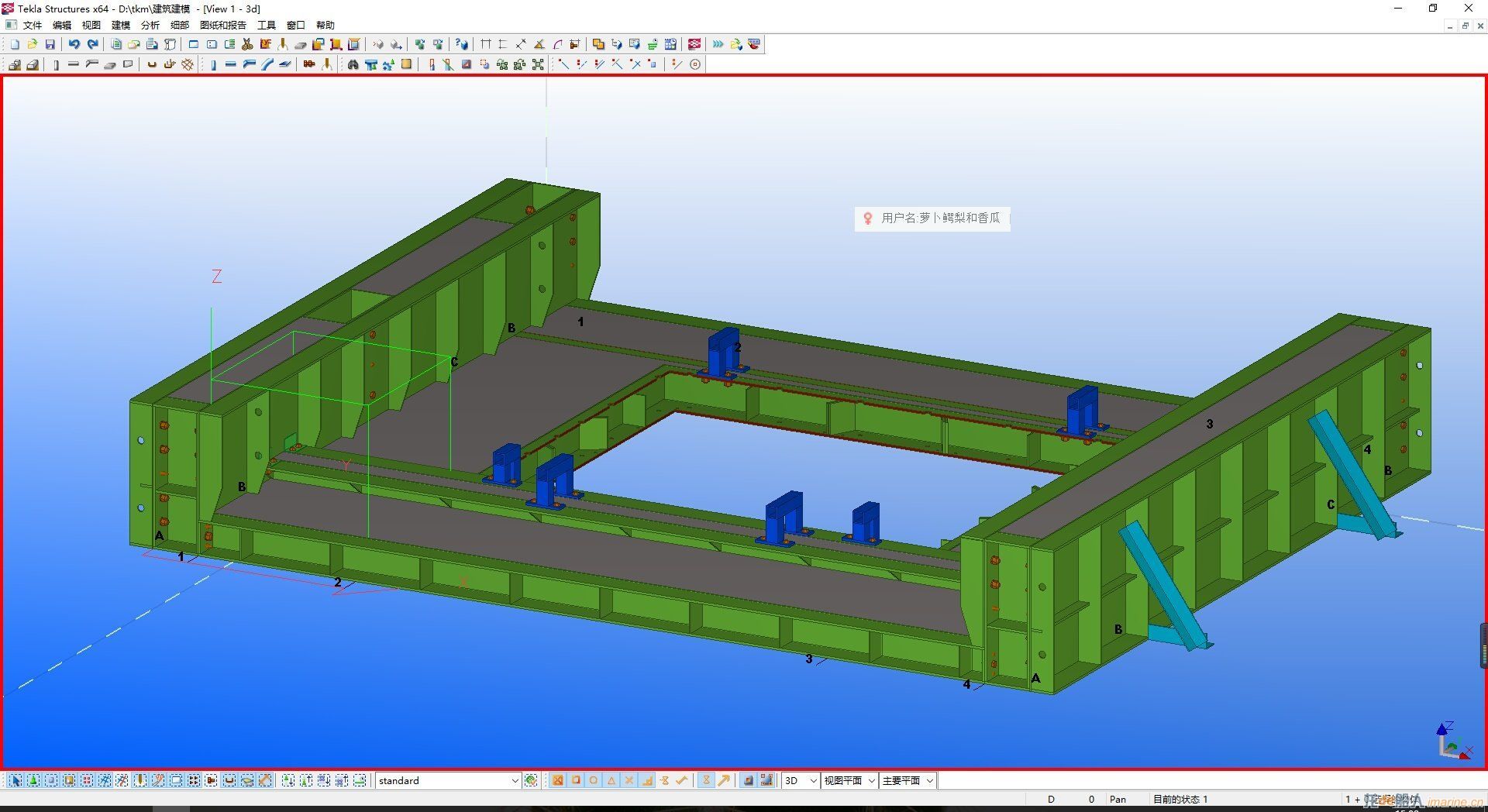Redo the last undone action

point(92,44)
